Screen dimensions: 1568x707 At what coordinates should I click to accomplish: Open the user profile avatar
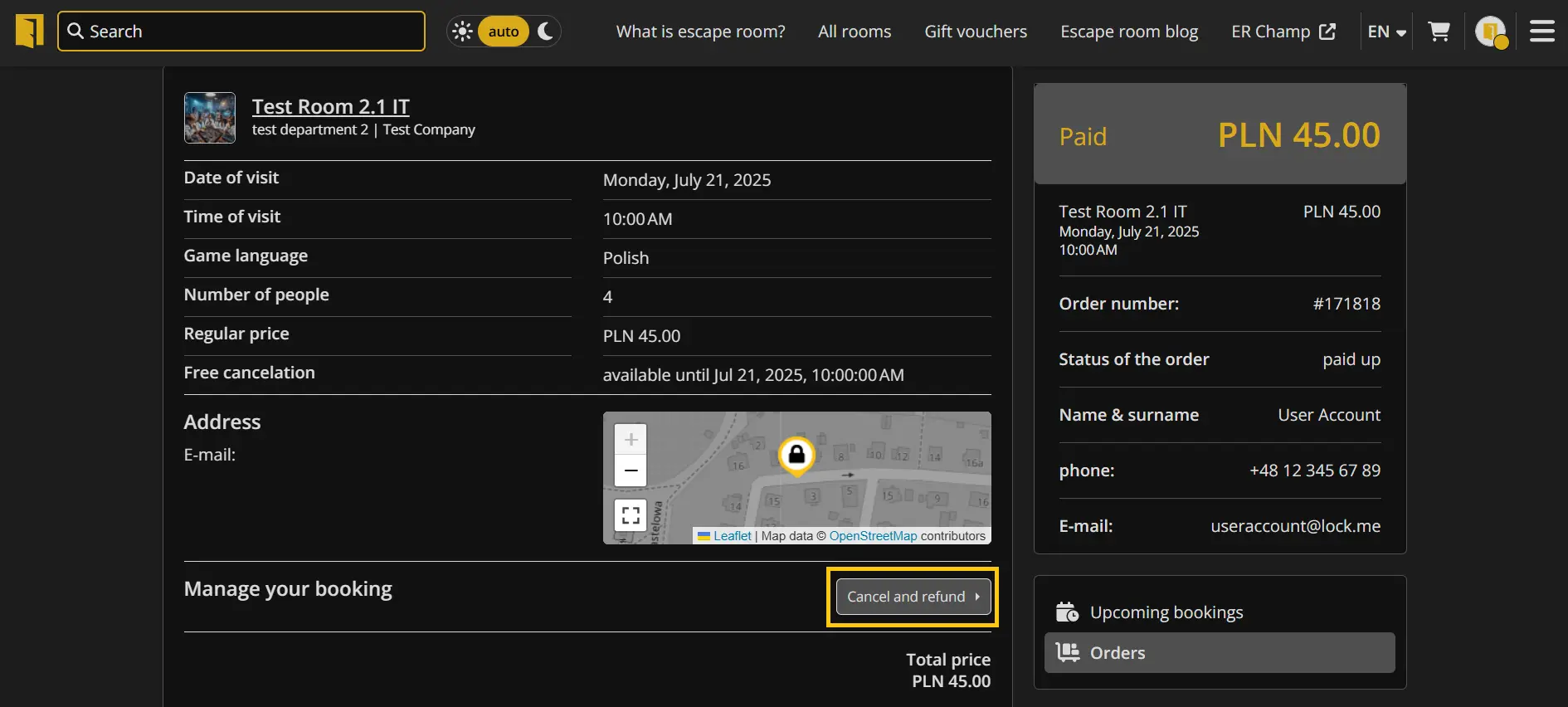click(1490, 32)
